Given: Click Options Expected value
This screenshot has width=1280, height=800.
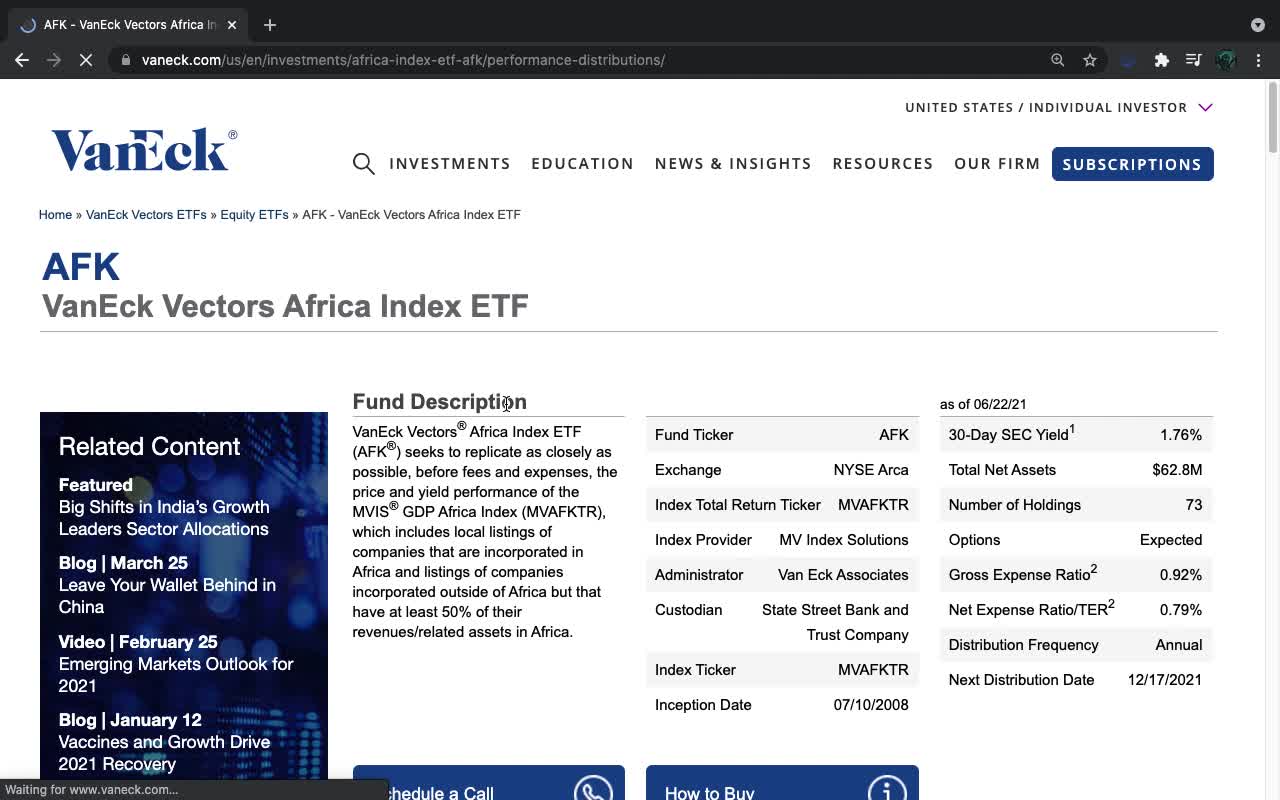Looking at the screenshot, I should click(x=1171, y=540).
